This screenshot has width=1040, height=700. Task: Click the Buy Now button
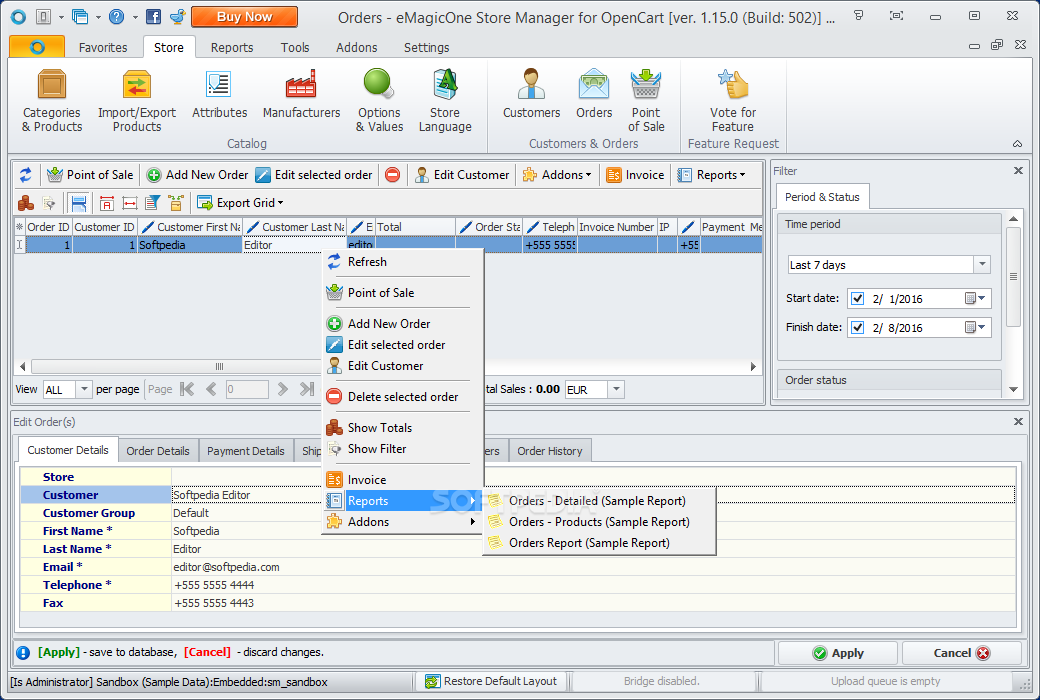(244, 17)
